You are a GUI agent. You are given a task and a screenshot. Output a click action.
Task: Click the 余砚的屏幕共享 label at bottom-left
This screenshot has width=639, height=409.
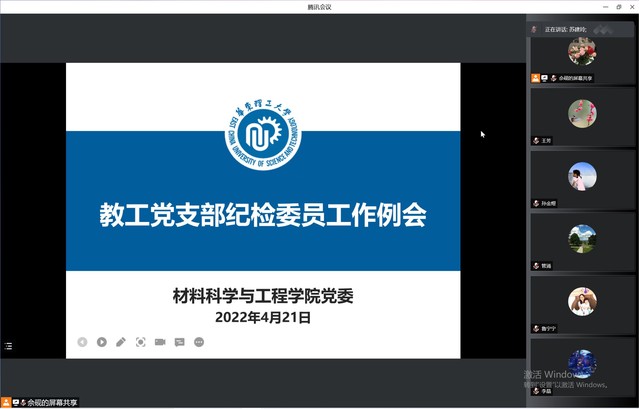coord(52,402)
